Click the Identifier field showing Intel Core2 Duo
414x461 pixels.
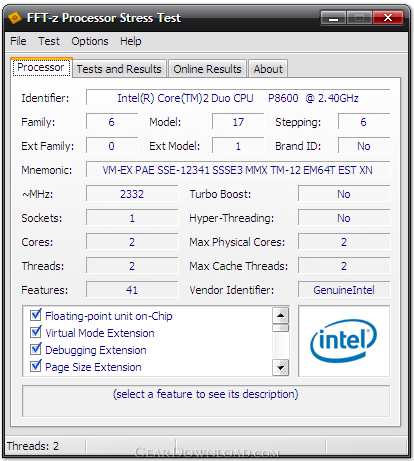tap(238, 98)
